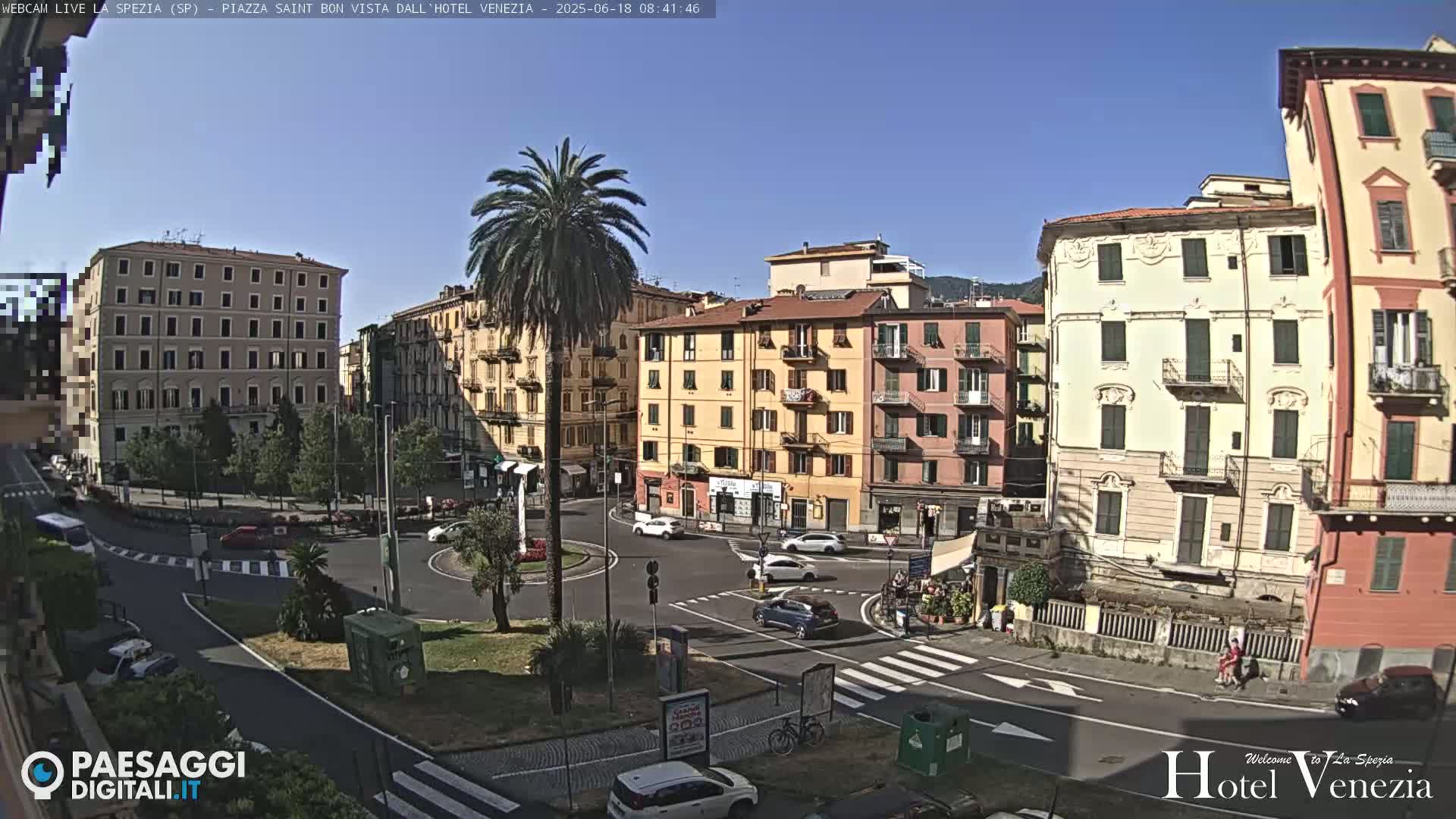Click the Grandi Marche advertising poster
This screenshot has height=819, width=1456.
pyautogui.click(x=685, y=727)
